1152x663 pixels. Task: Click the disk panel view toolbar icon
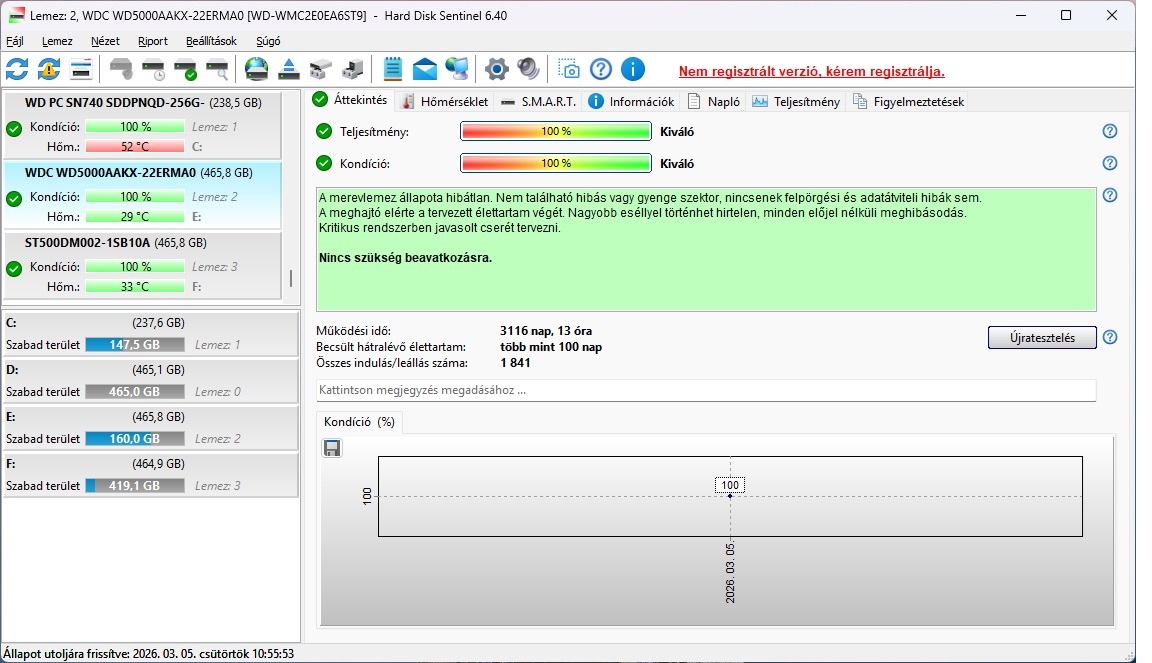click(81, 70)
